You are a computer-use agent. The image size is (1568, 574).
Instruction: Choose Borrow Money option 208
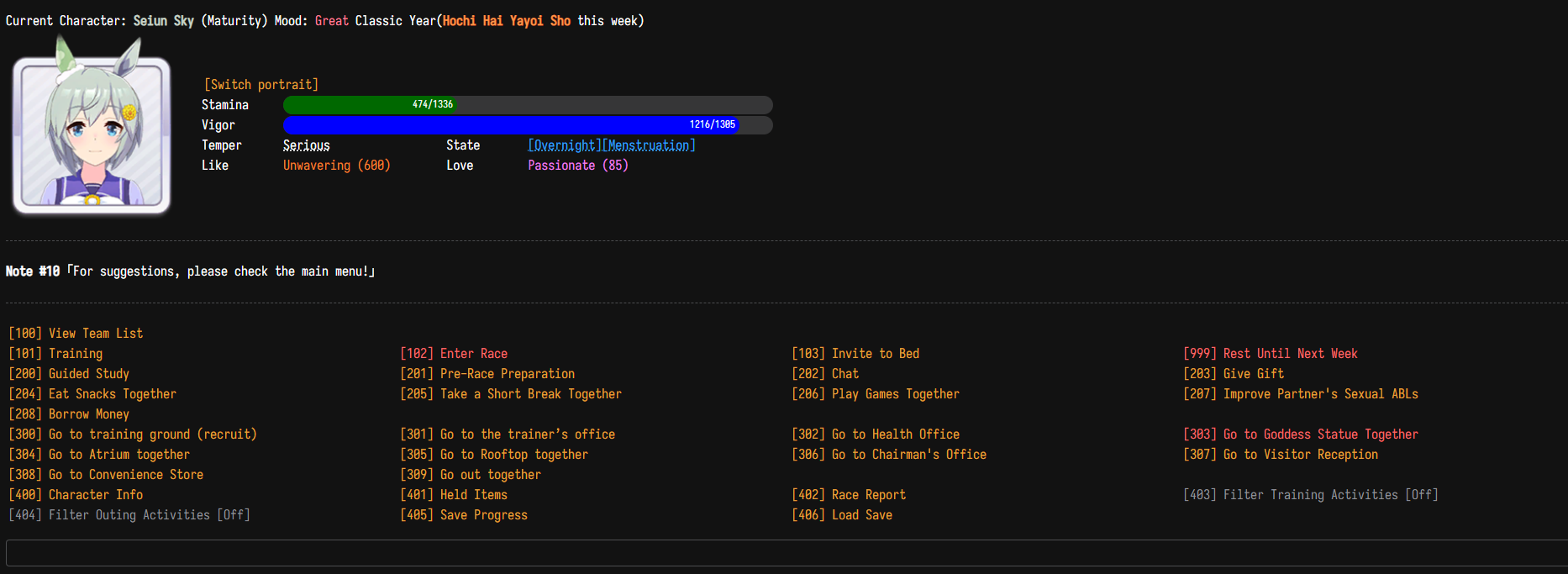[69, 414]
